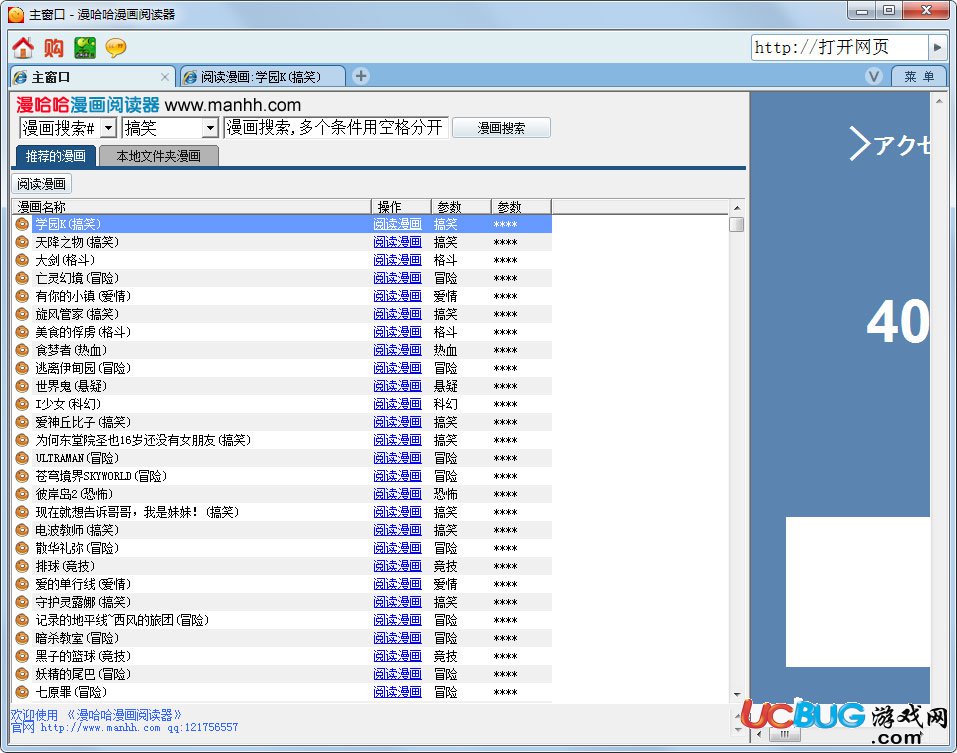Image resolution: width=957 pixels, height=753 pixels.
Task: Select row 为何东堂院圣也16岁还没有女朋友(搞笑)
Action: [282, 440]
